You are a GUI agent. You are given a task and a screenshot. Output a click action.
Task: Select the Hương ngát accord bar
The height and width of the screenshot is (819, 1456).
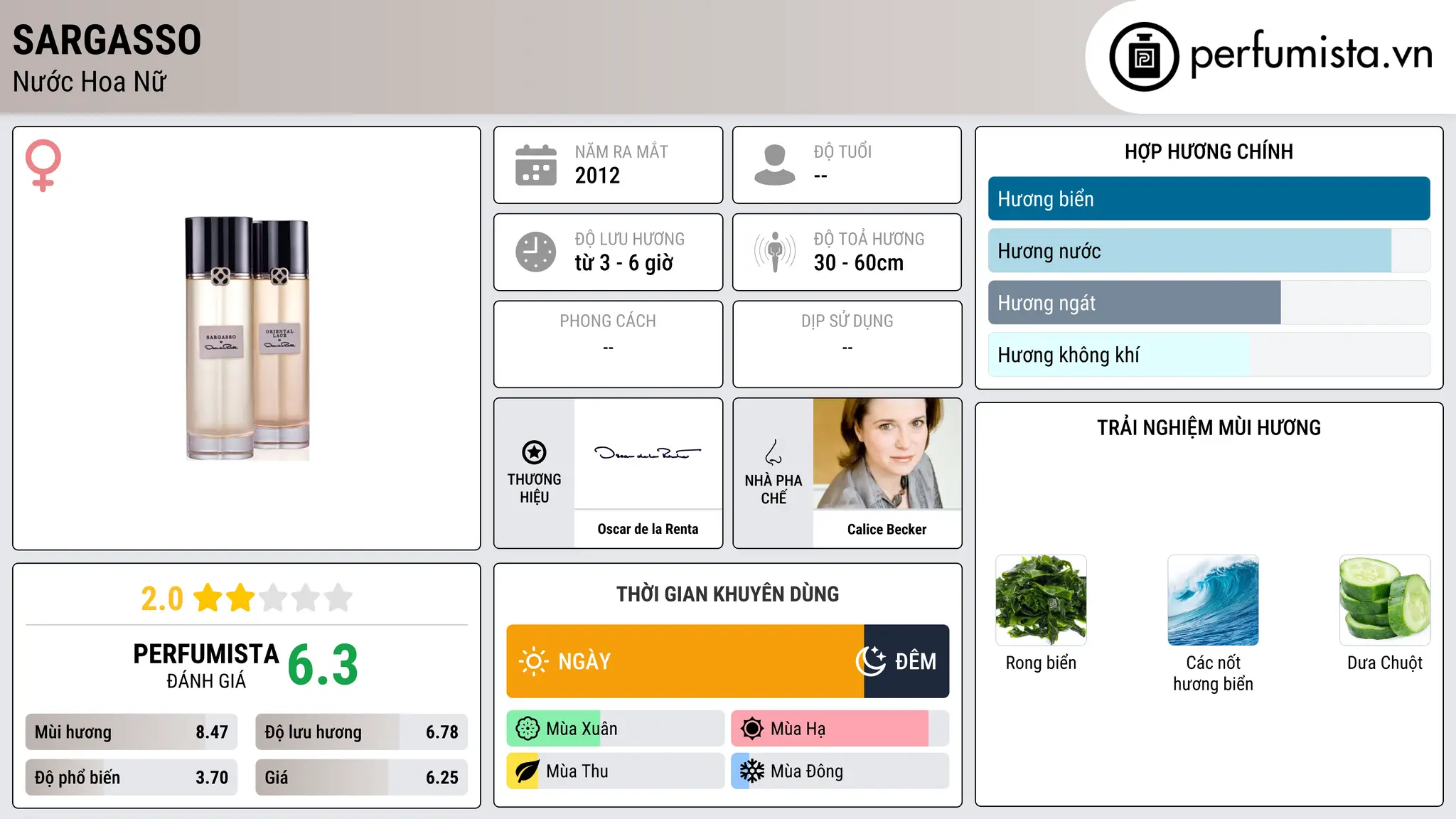pyautogui.click(x=1209, y=303)
